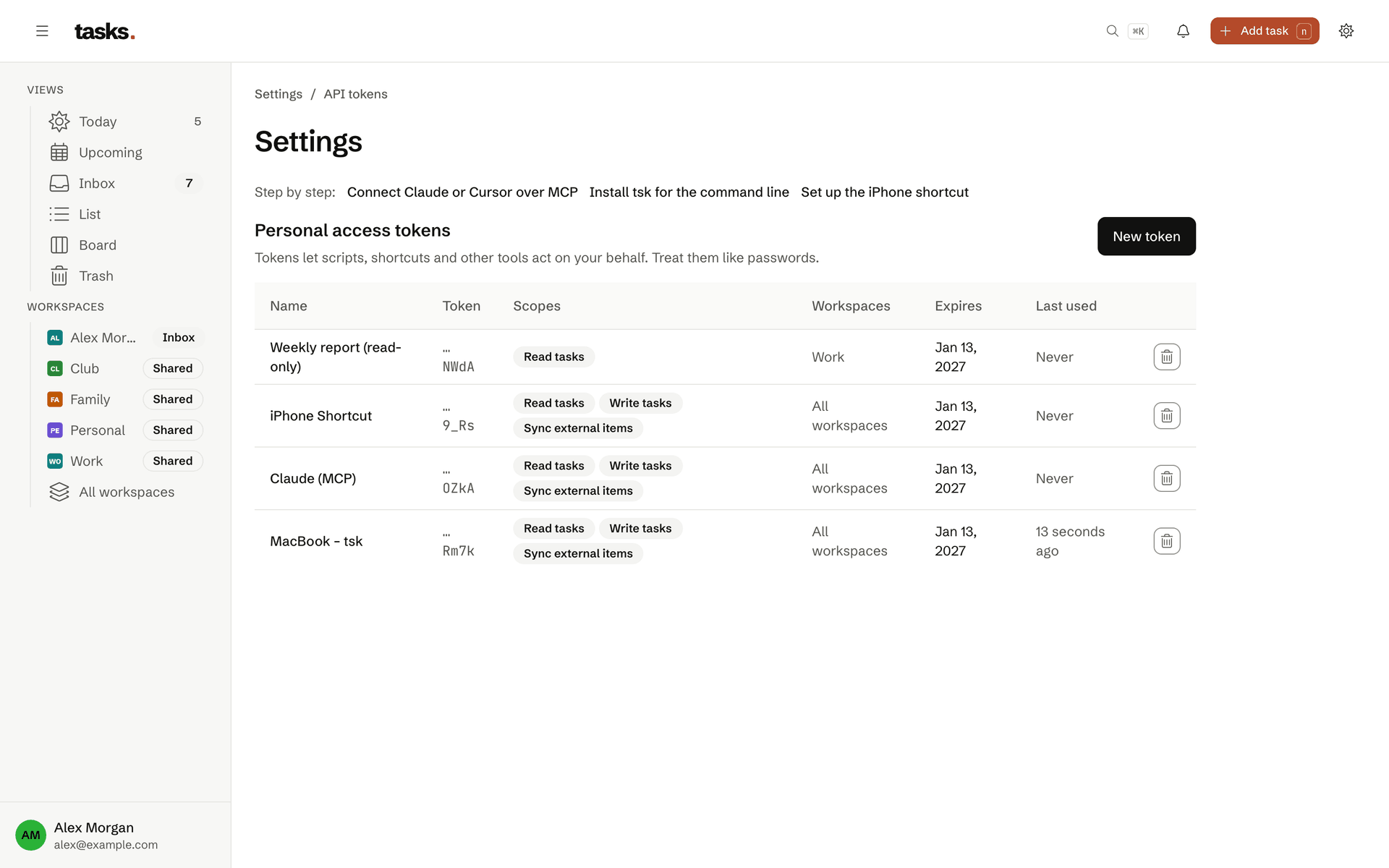The width and height of the screenshot is (1389, 868).
Task: Click Add task button
Action: point(1264,31)
